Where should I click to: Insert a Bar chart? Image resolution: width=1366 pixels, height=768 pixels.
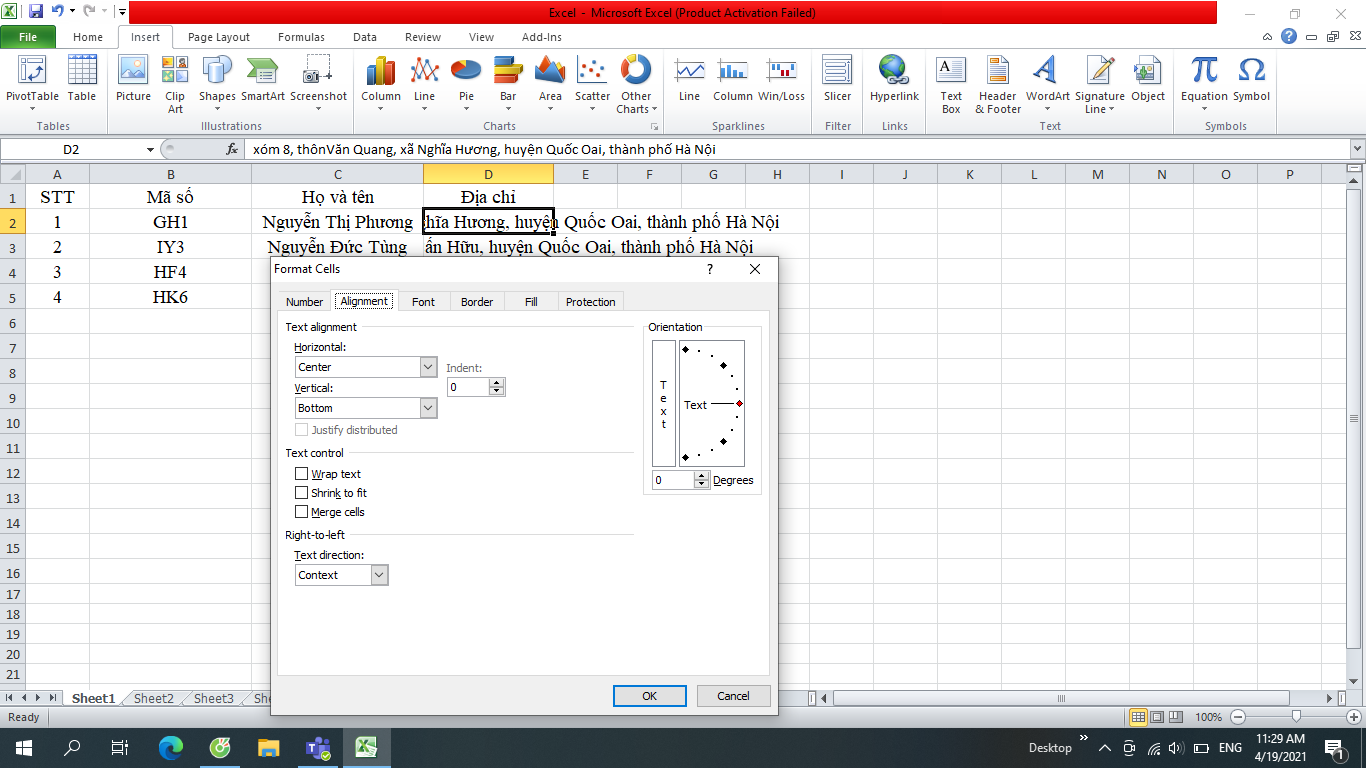508,85
